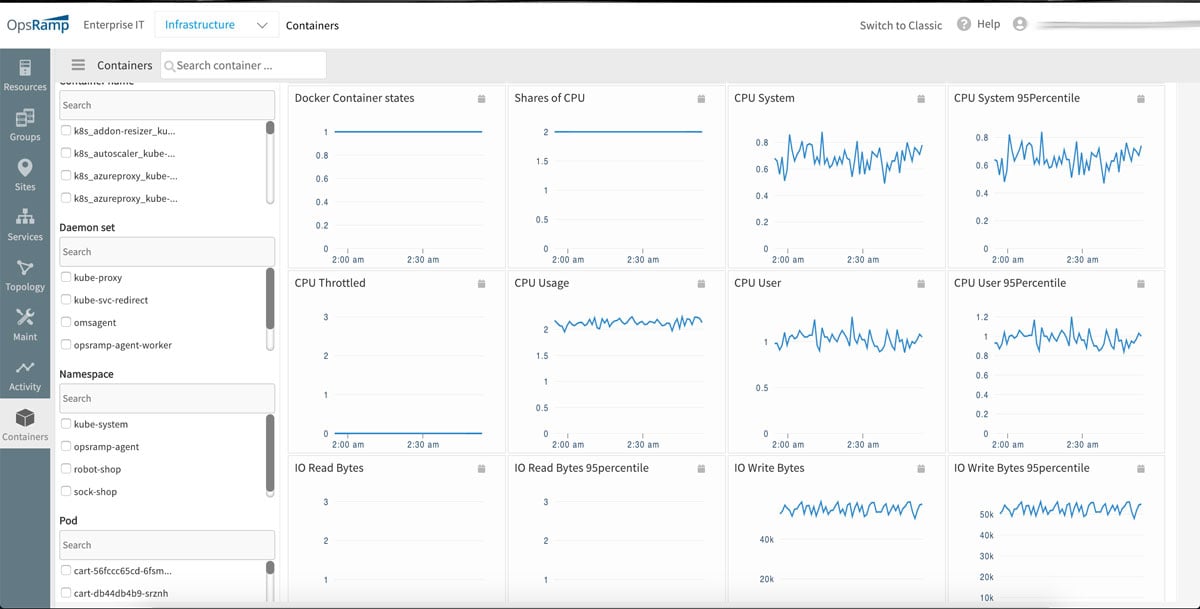Switch to the Enterprise IT tab
This screenshot has height=609, width=1200.
[113, 25]
